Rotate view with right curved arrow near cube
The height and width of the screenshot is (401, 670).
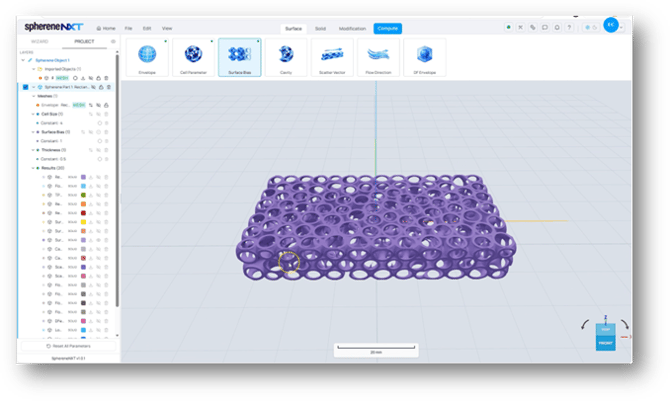click(x=624, y=324)
